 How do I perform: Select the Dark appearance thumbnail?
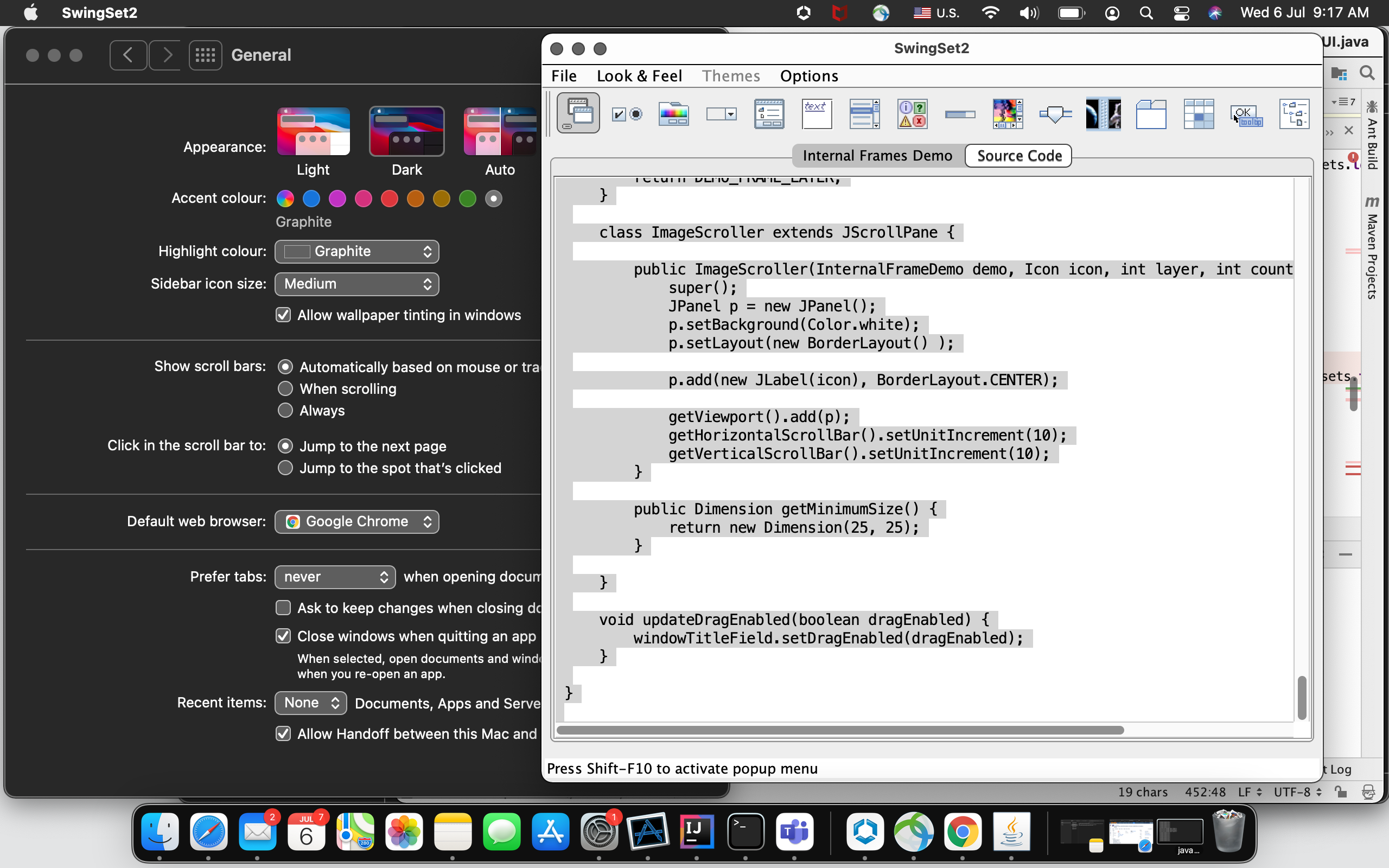(x=406, y=131)
